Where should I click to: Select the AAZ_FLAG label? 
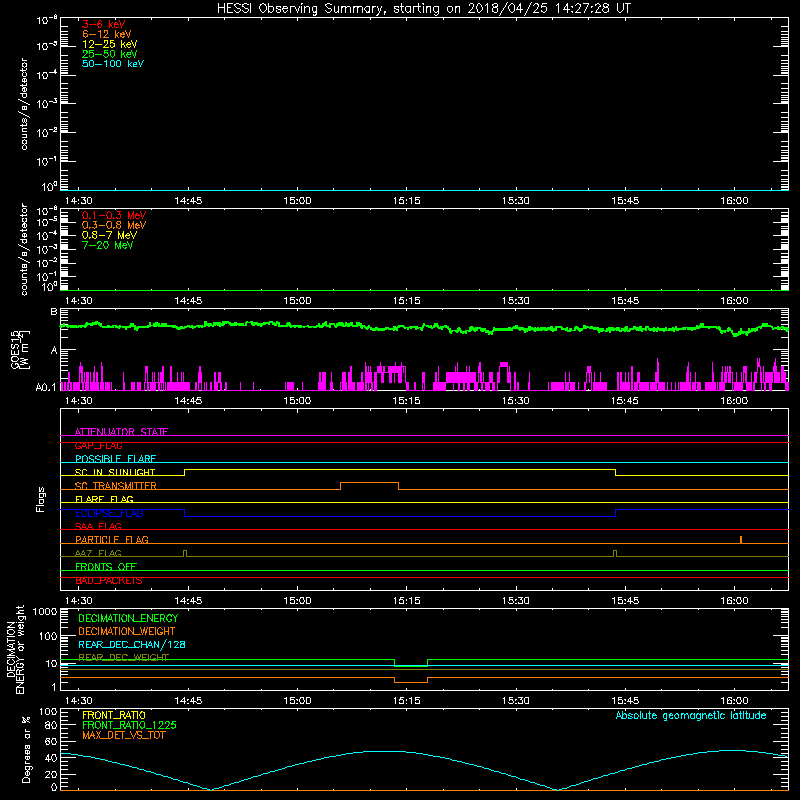tap(98, 553)
